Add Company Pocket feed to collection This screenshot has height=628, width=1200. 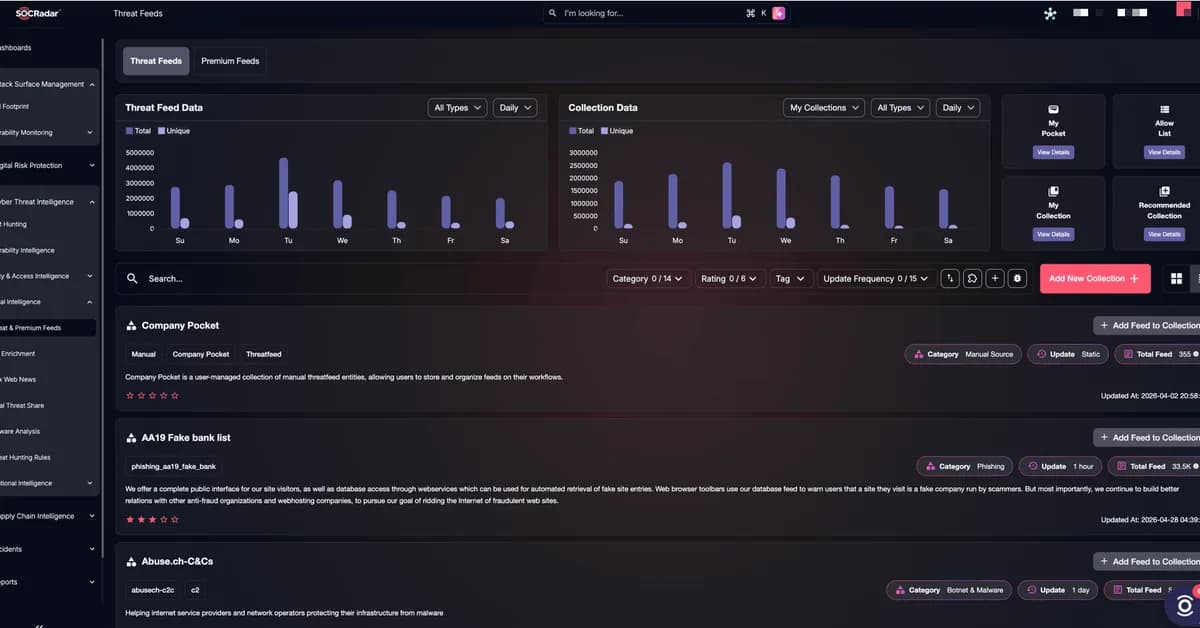(x=1147, y=326)
